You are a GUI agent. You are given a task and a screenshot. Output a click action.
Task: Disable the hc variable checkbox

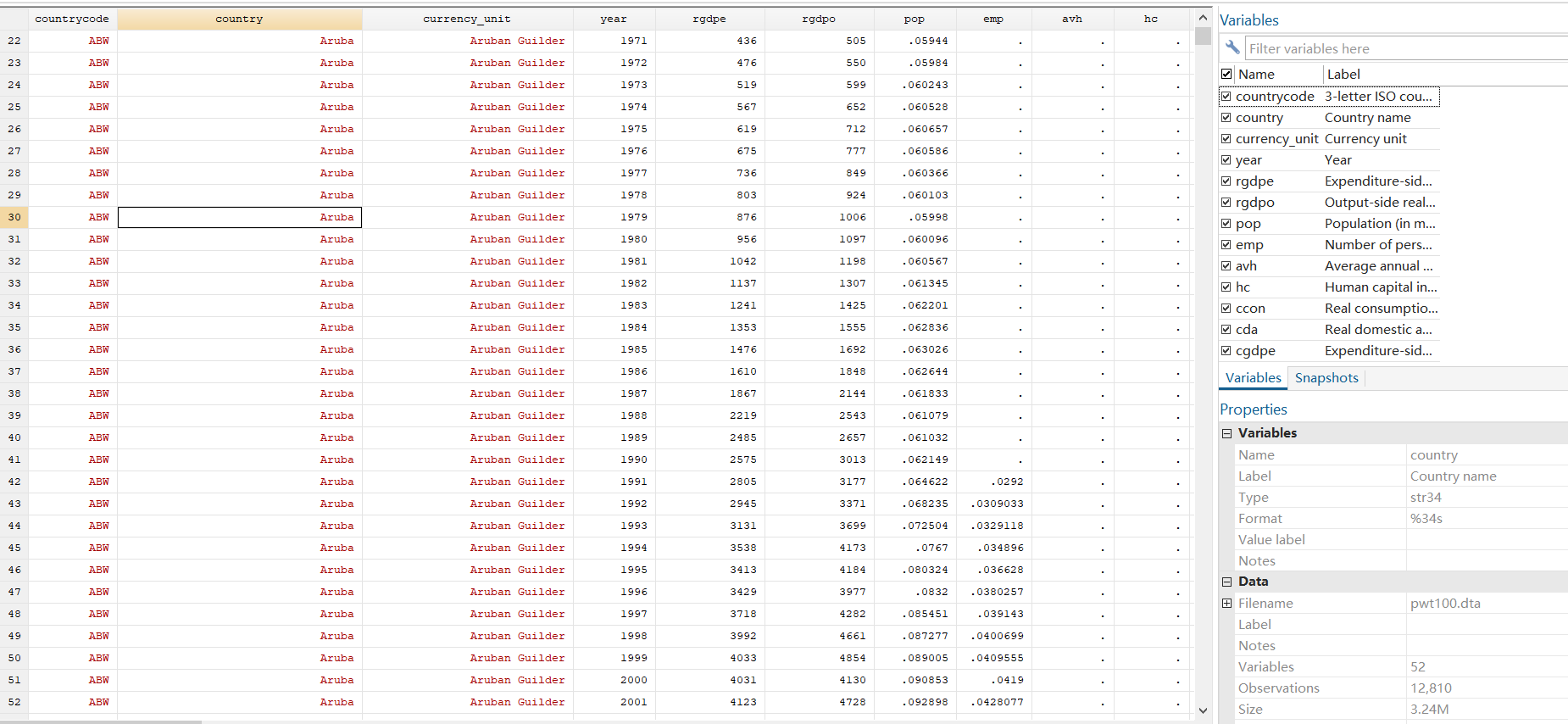pyautogui.click(x=1226, y=287)
